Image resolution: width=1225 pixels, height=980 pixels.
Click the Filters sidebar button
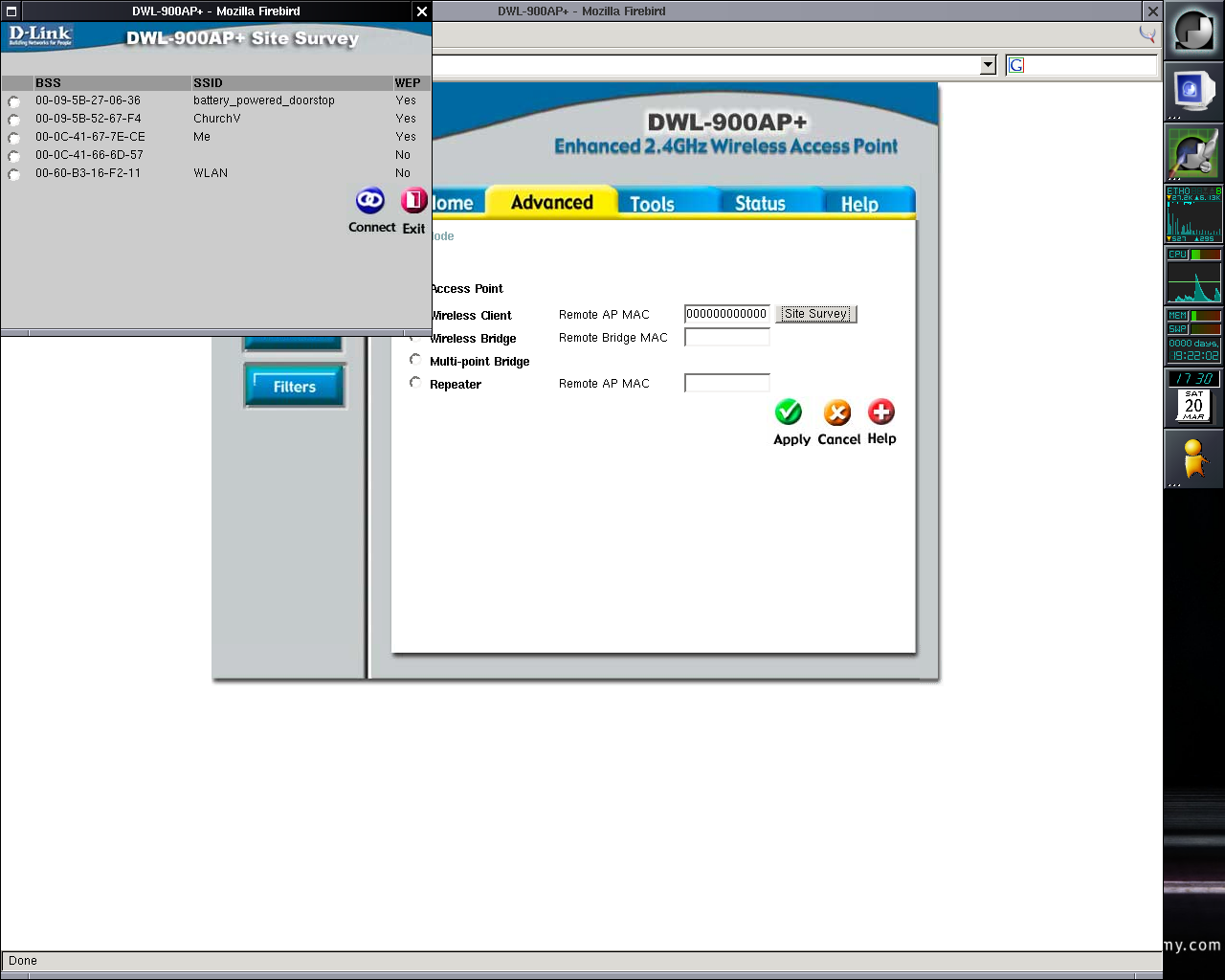coord(295,387)
